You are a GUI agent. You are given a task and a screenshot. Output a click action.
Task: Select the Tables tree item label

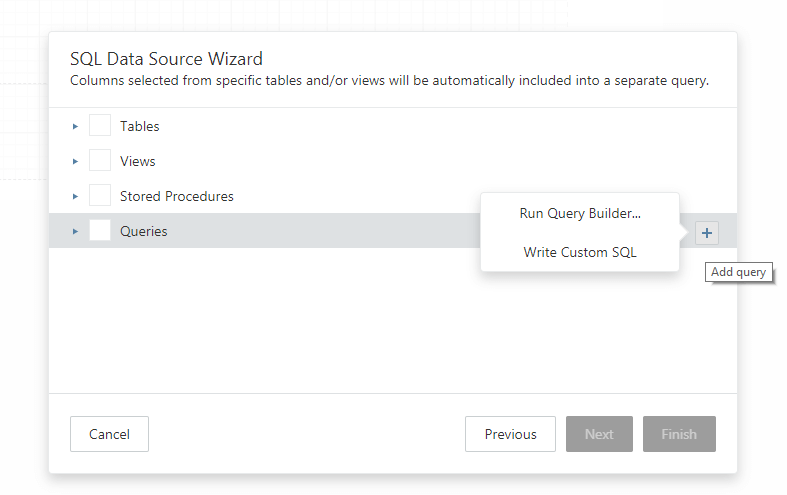coord(140,126)
